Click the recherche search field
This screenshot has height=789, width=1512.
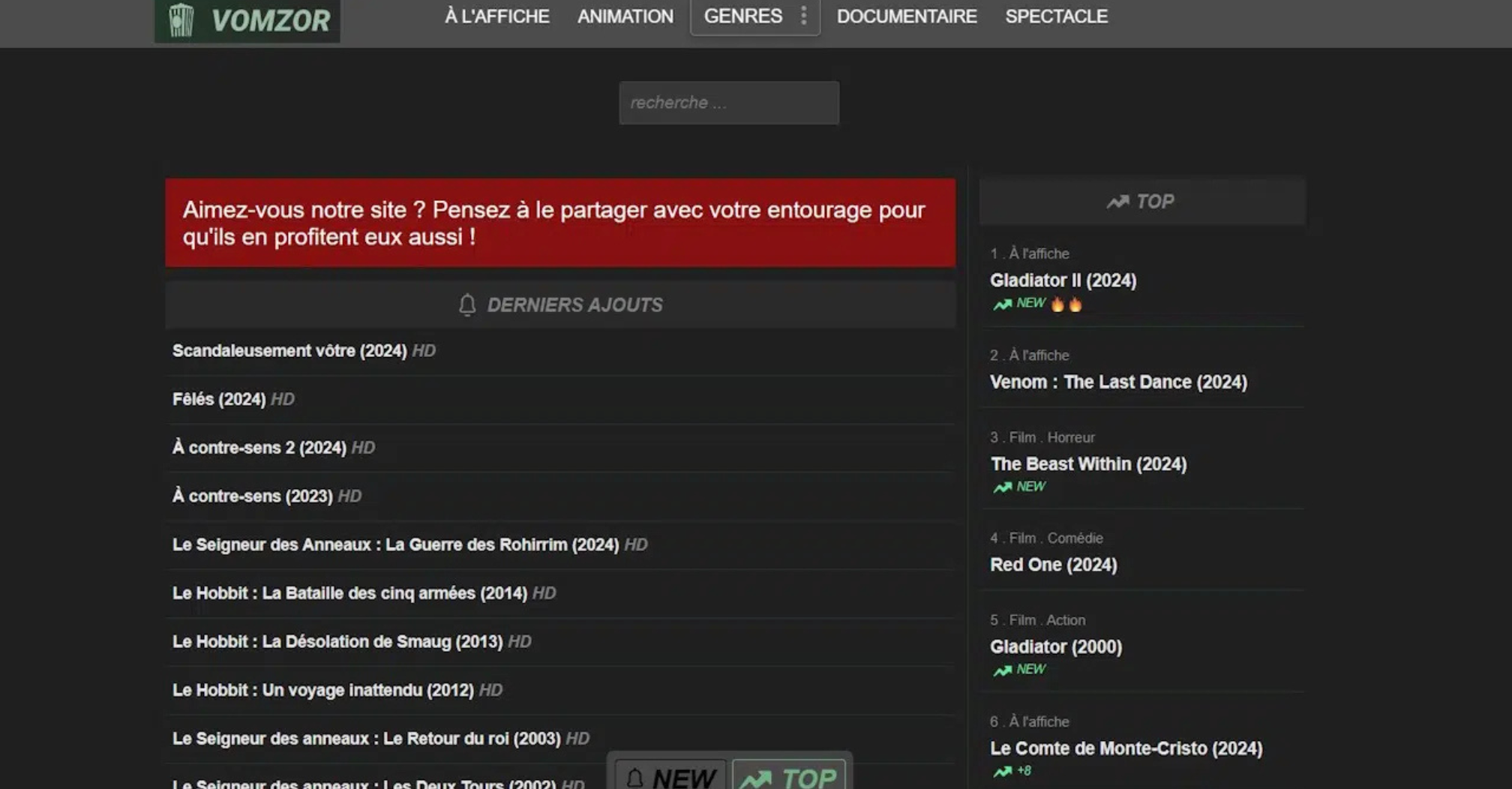click(728, 103)
